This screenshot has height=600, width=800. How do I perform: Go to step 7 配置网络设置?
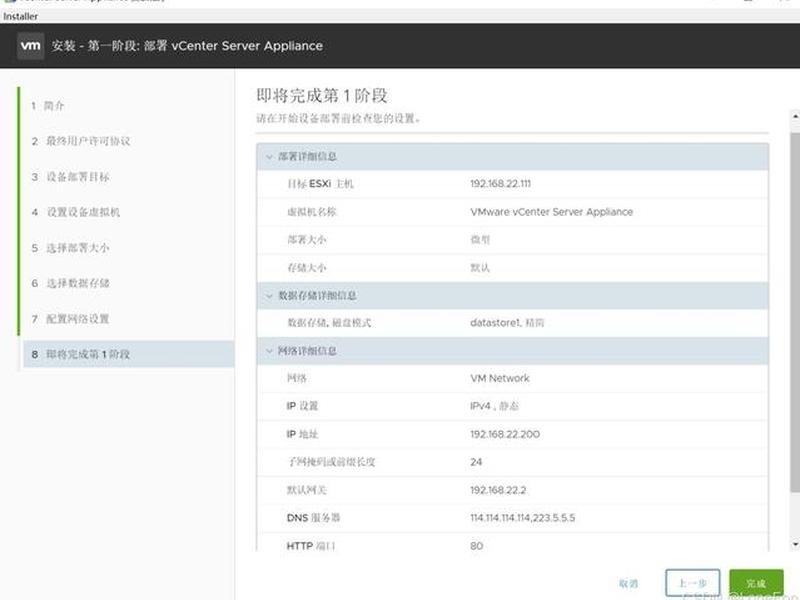70,319
